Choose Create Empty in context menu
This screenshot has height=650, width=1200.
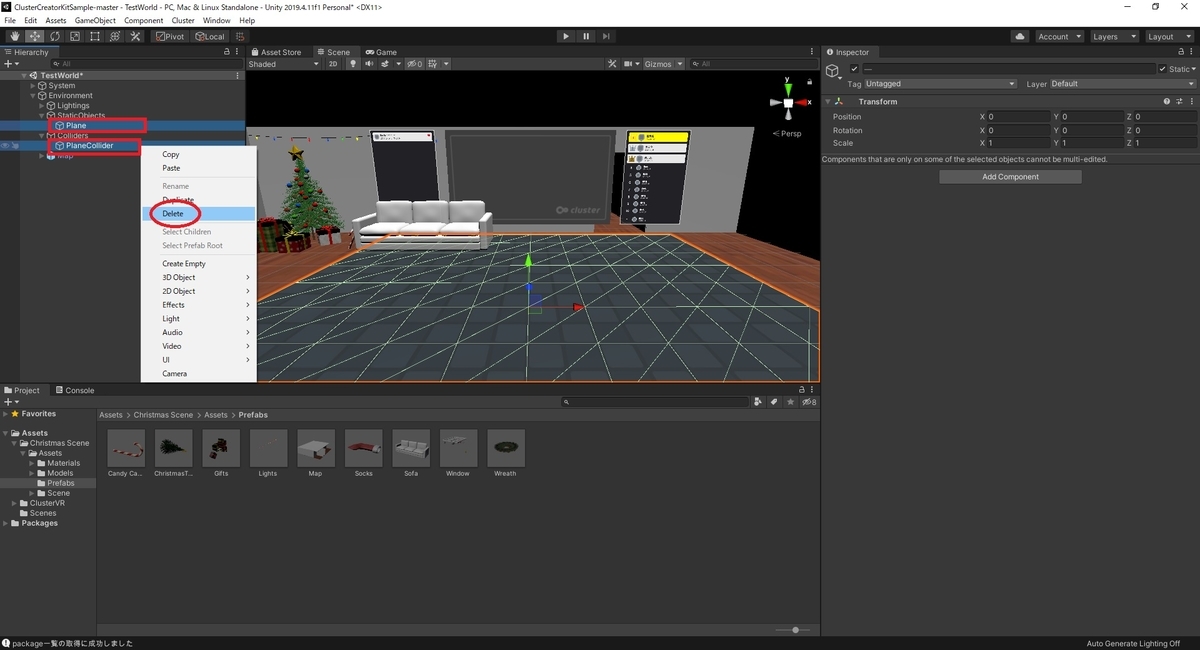click(x=198, y=264)
